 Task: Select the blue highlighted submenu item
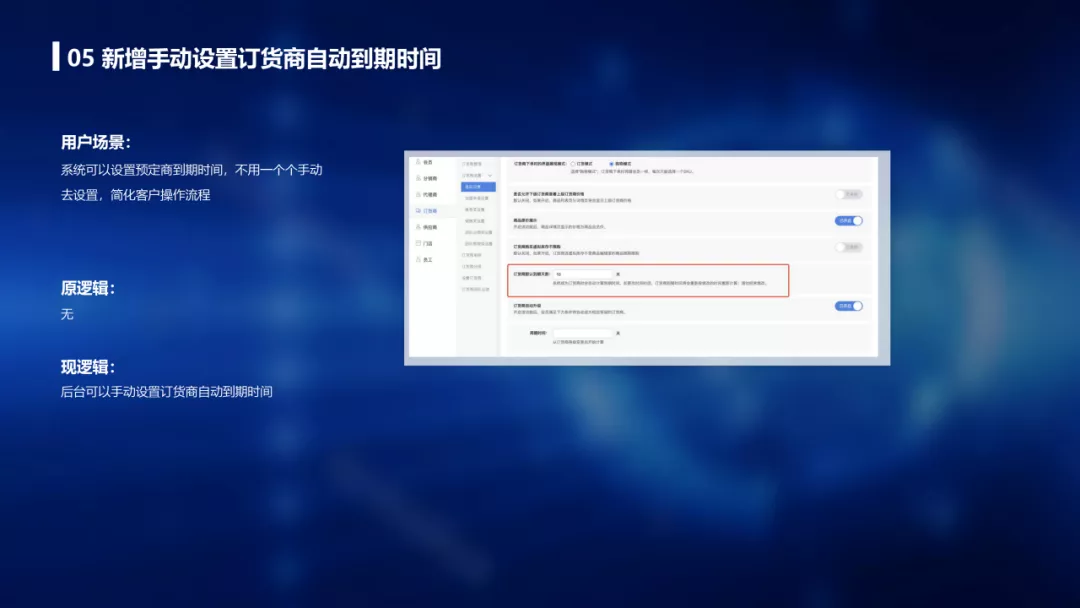coord(478,187)
